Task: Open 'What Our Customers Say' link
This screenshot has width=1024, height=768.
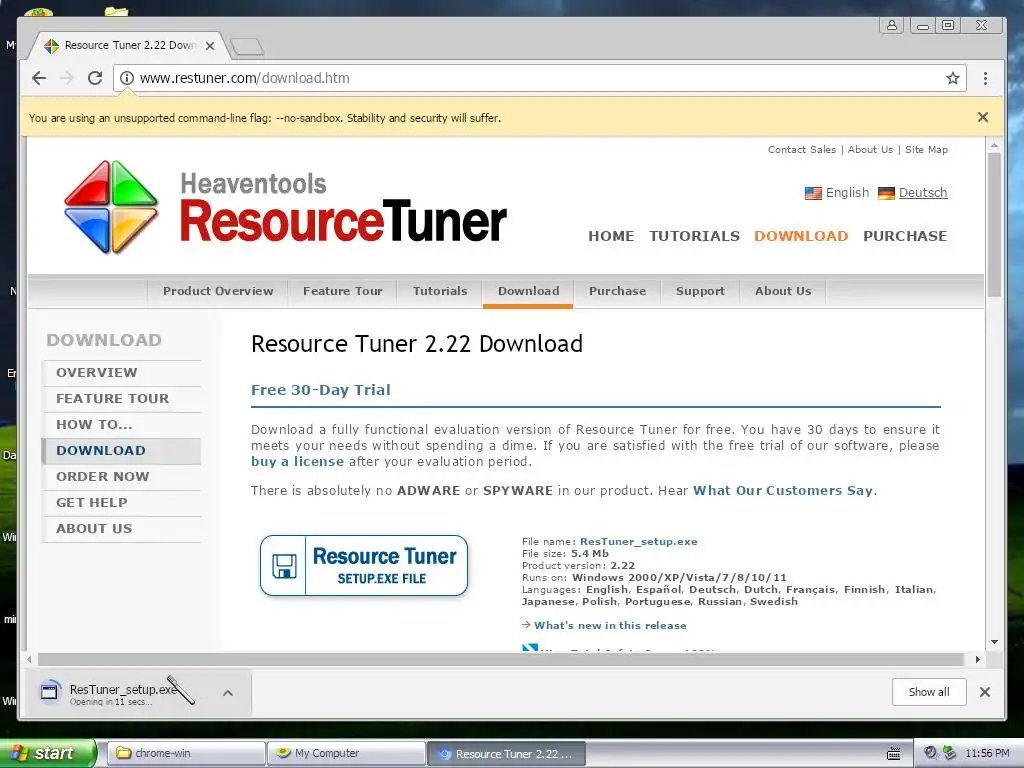Action: tap(782, 490)
